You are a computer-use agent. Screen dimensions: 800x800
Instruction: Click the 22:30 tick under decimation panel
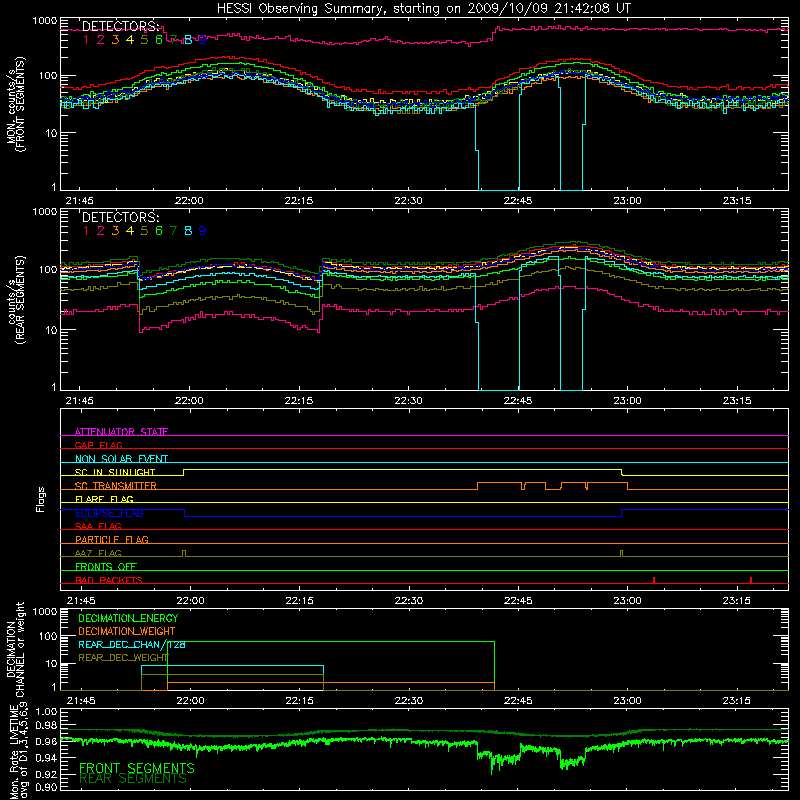click(x=408, y=701)
